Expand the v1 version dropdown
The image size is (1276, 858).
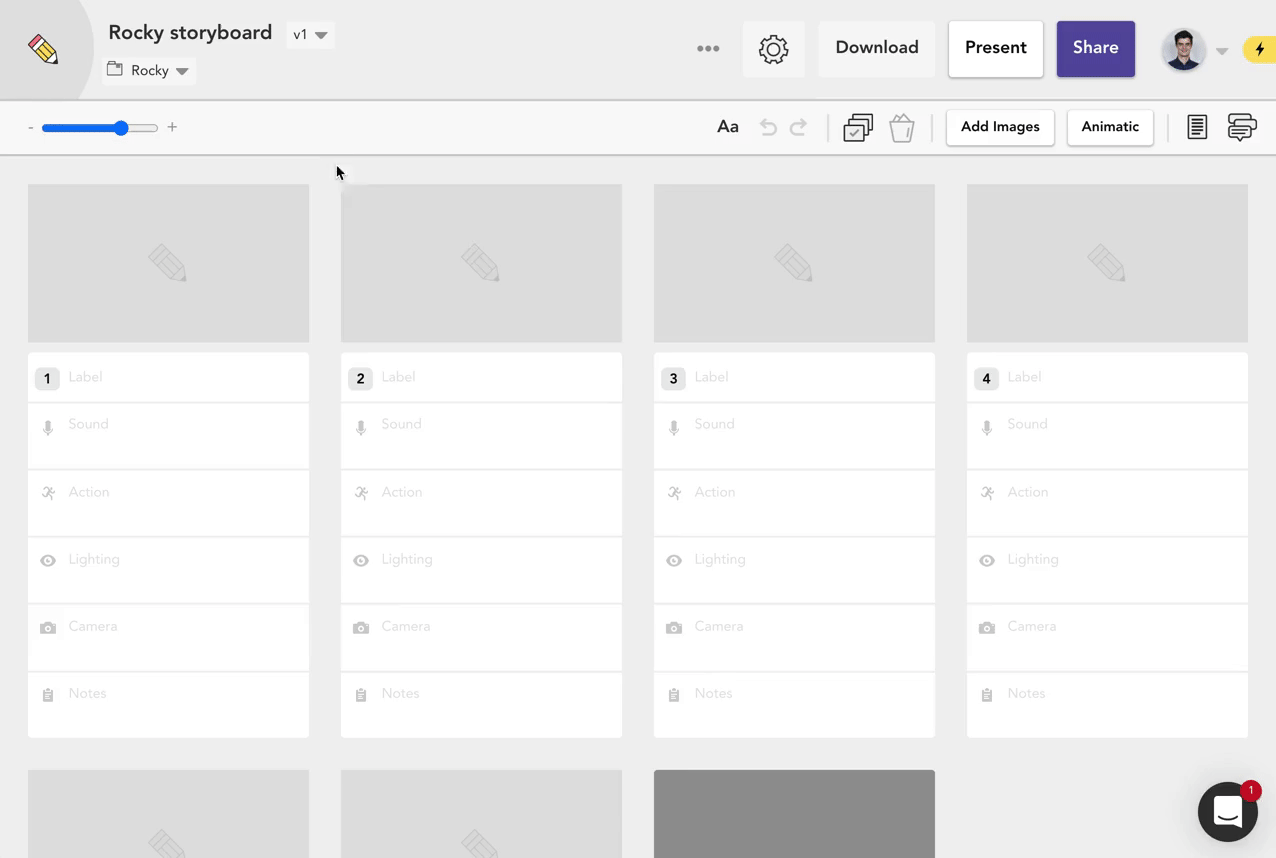click(310, 35)
